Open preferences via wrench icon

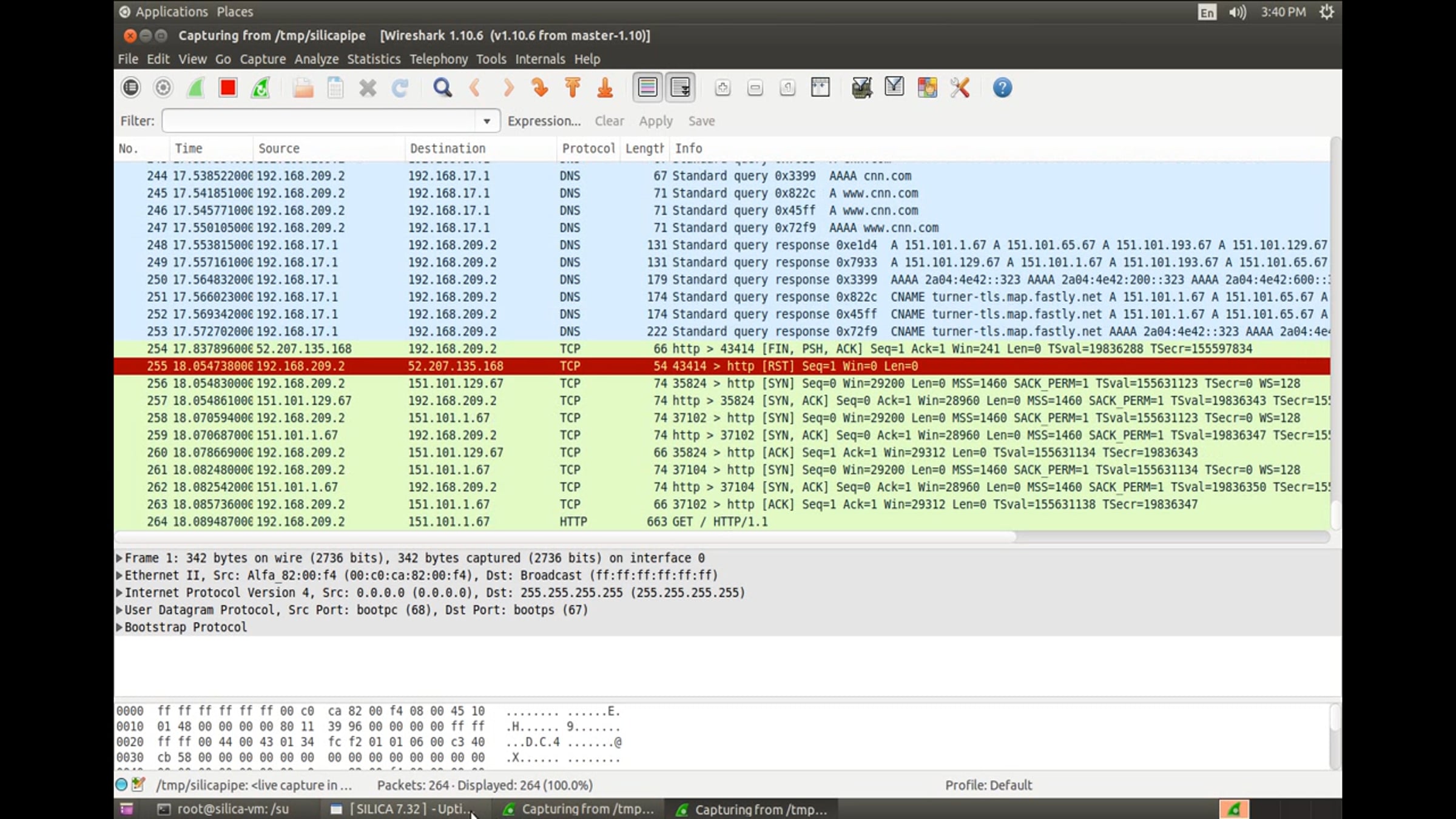coord(960,88)
